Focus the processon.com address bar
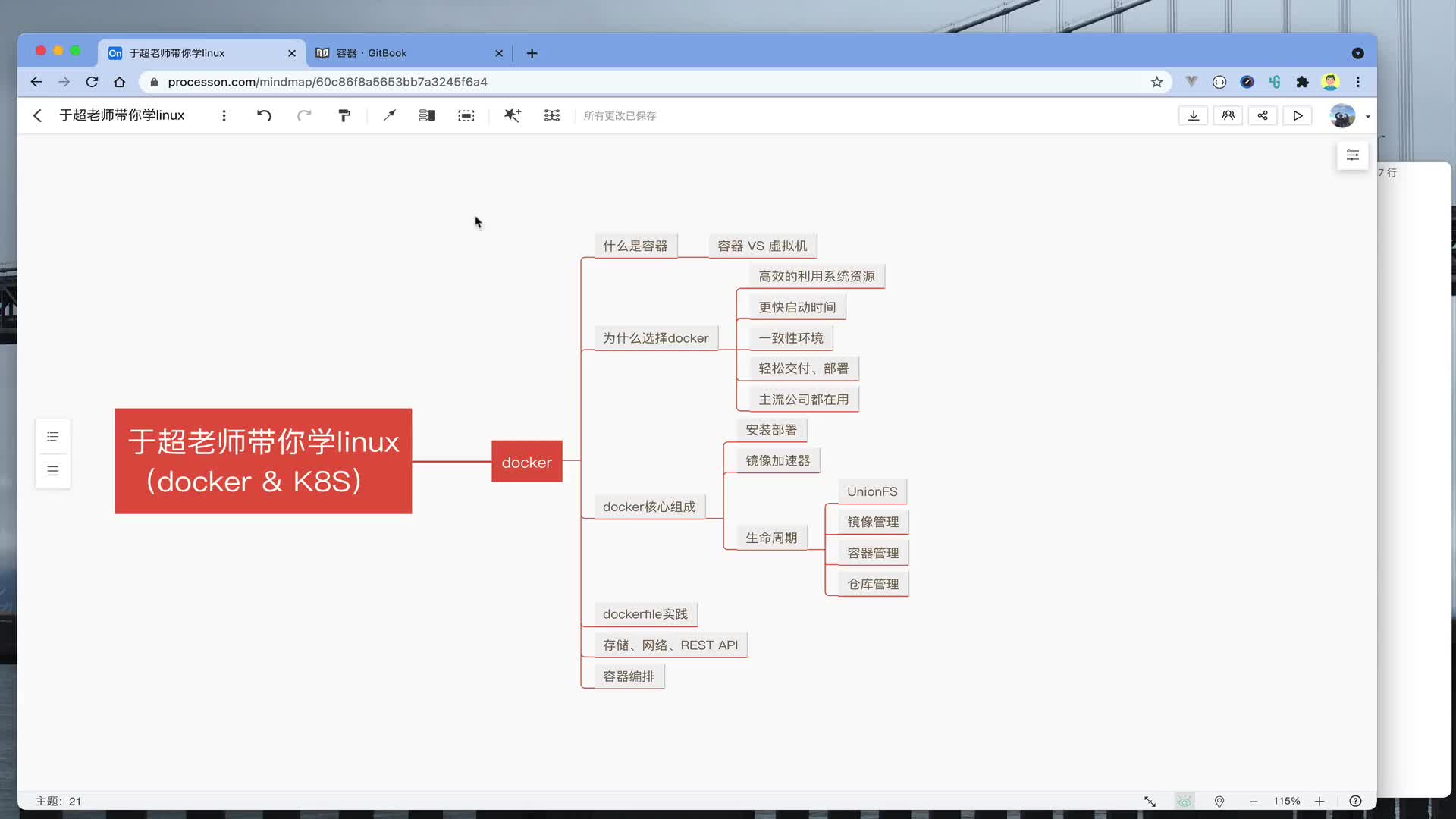 click(655, 82)
